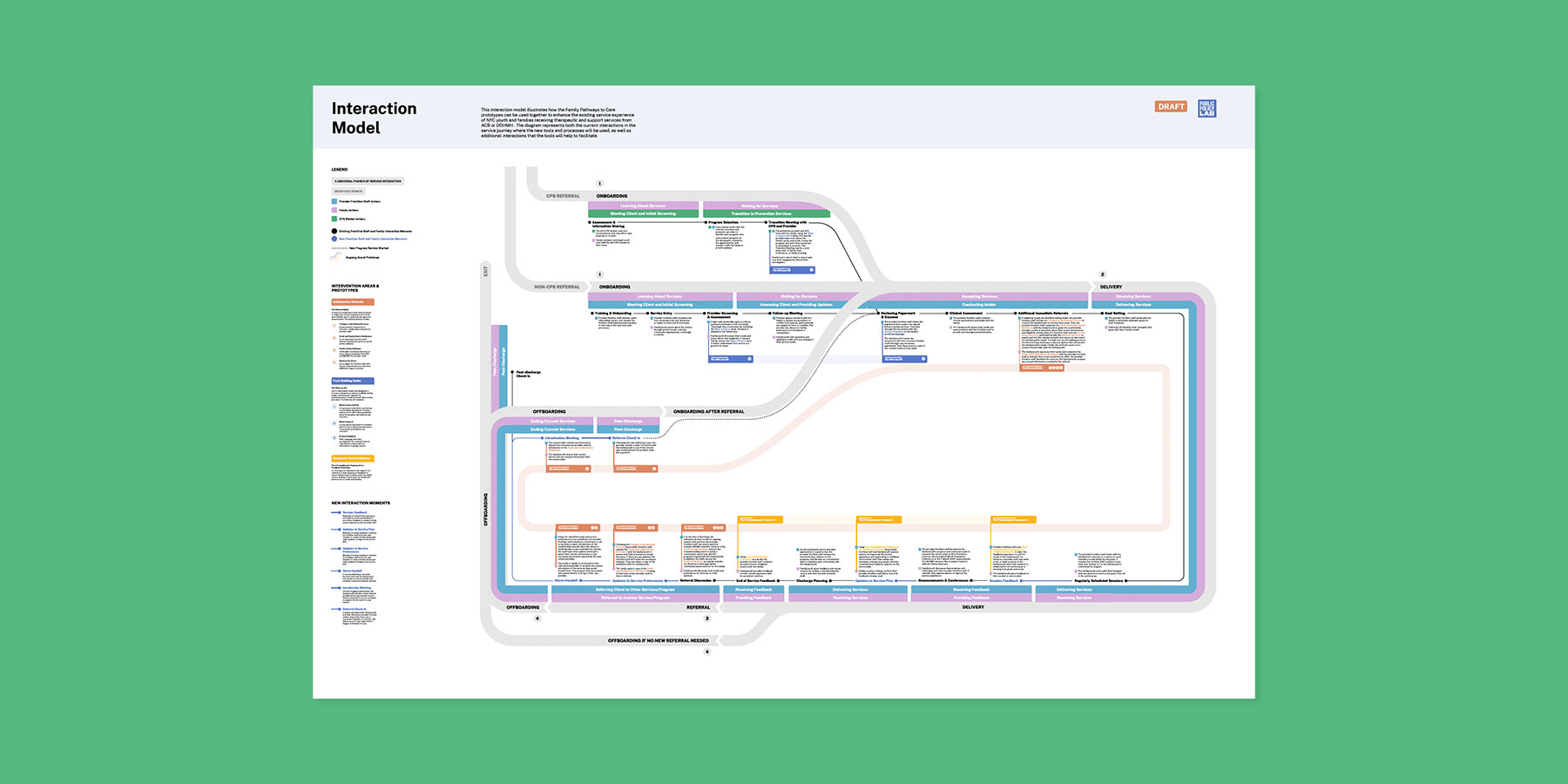Screen dimensions: 1568x784
Task: Click the blue 'Referral Check In' moment in the diagram
Action: point(626,438)
